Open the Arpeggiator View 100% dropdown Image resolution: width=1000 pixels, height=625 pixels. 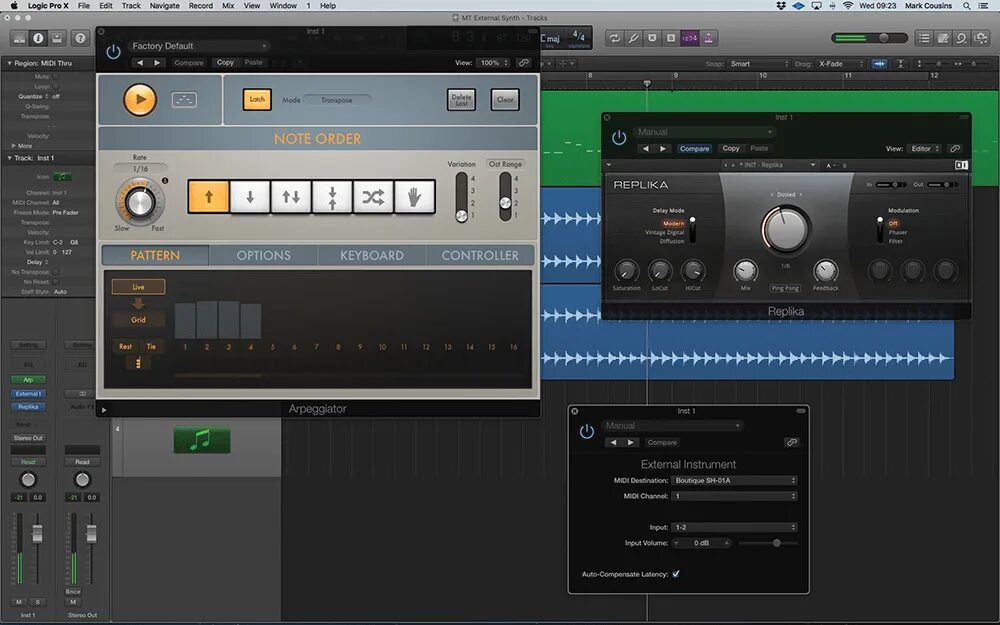(x=494, y=62)
